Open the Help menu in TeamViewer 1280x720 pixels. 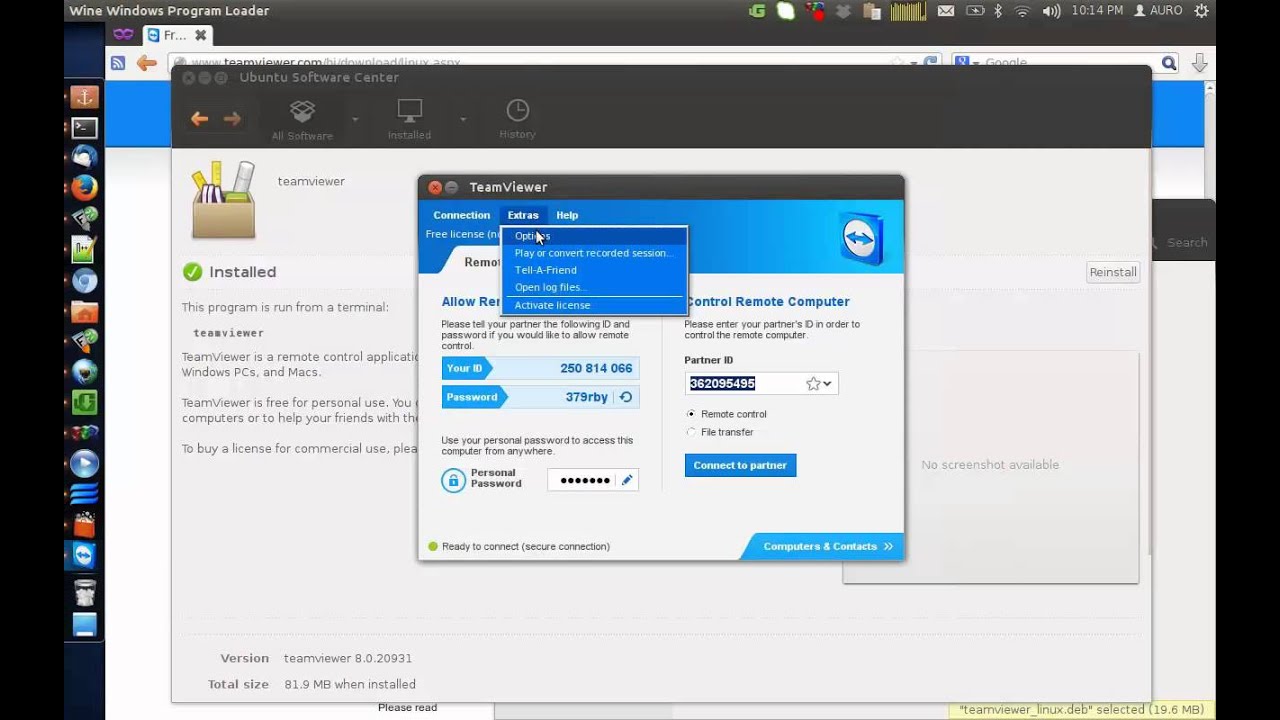[567, 215]
